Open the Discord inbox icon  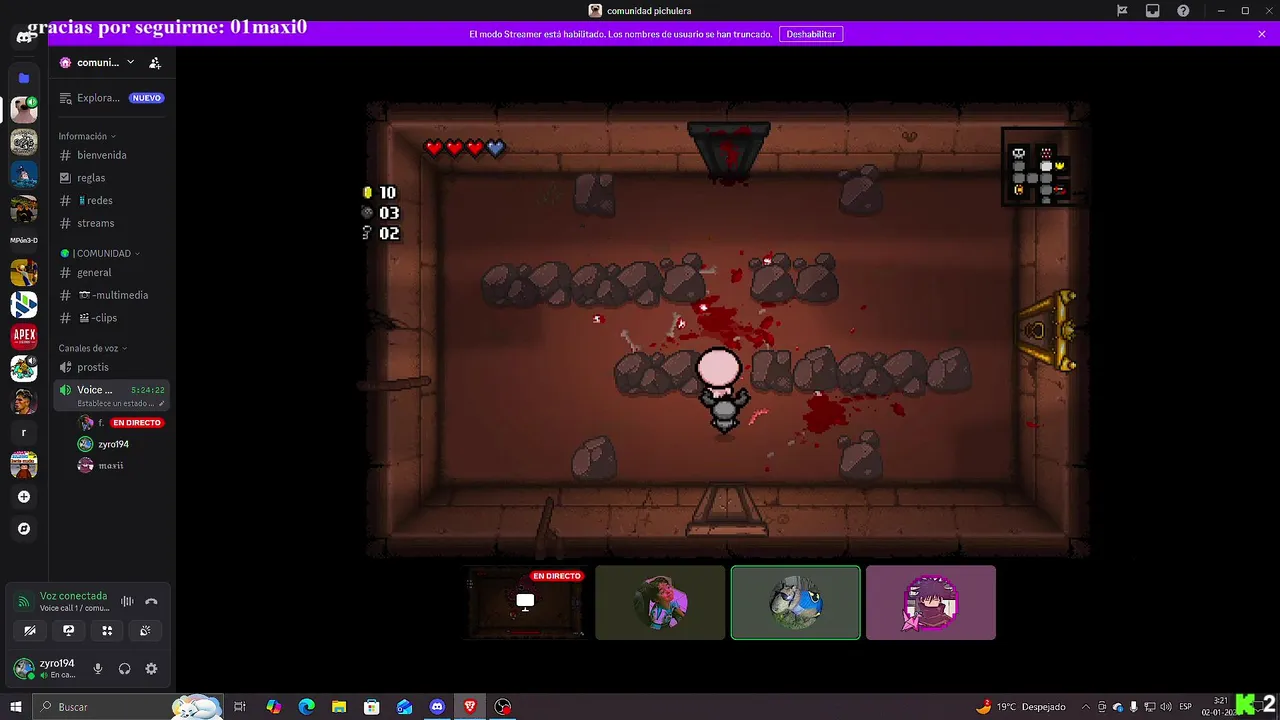pyautogui.click(x=1153, y=11)
